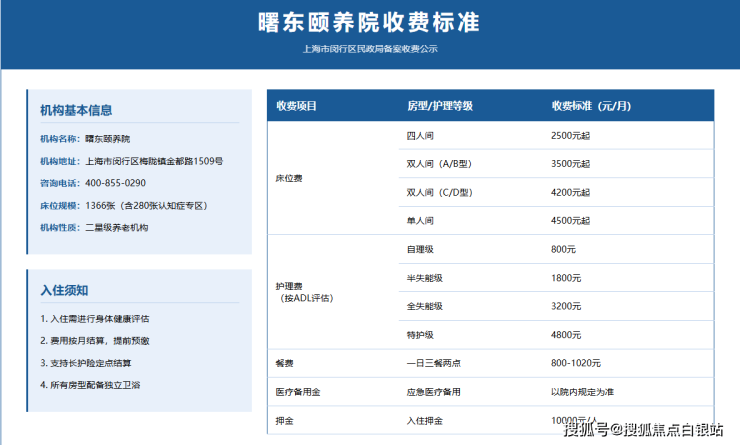This screenshot has height=445, width=740.
Task: Click the 收费项目 column header
Action: (x=296, y=106)
